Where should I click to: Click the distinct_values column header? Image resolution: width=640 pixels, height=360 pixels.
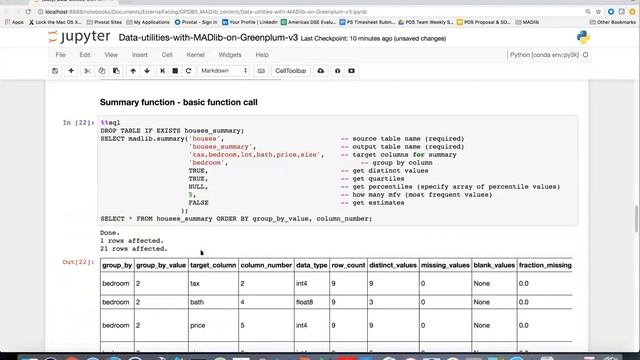[x=393, y=265]
